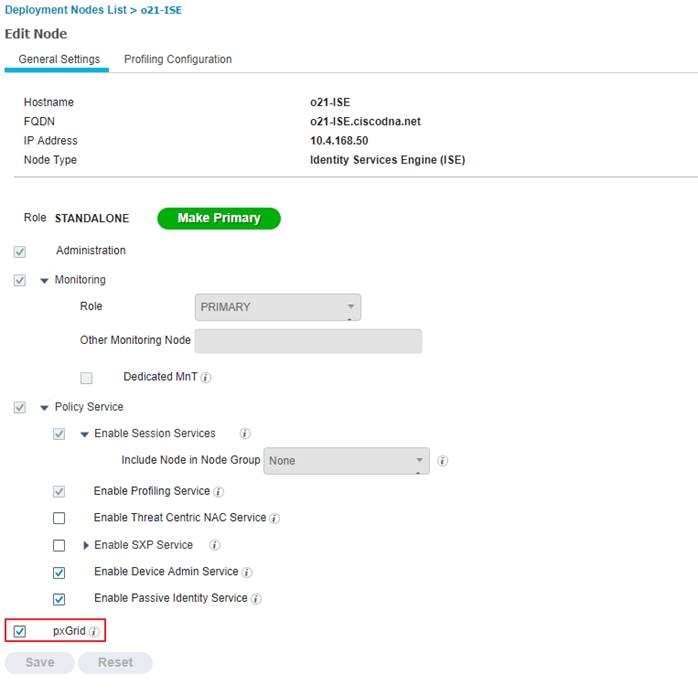Image resolution: width=698 pixels, height=696 pixels.
Task: Click the Make Primary button
Action: 219,219
